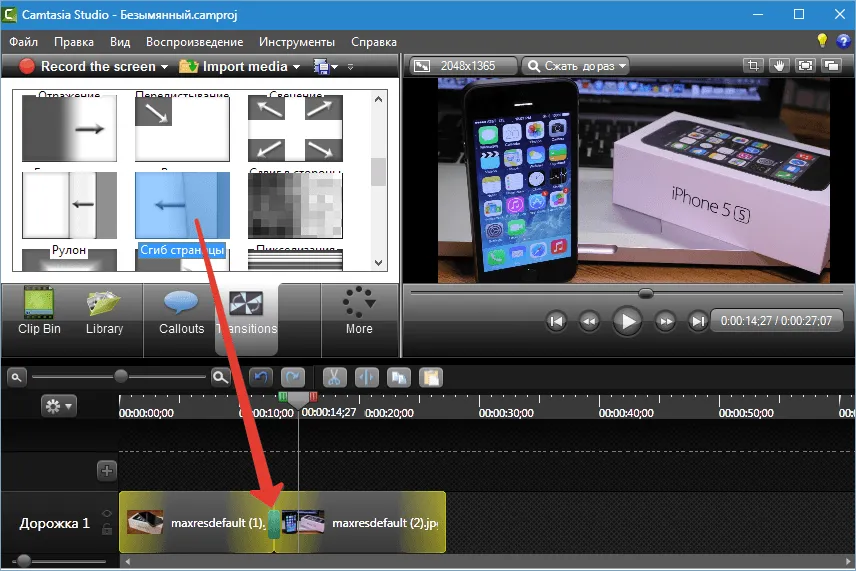Open the Clip Bin panel
Image resolution: width=856 pixels, height=571 pixels.
(x=39, y=312)
